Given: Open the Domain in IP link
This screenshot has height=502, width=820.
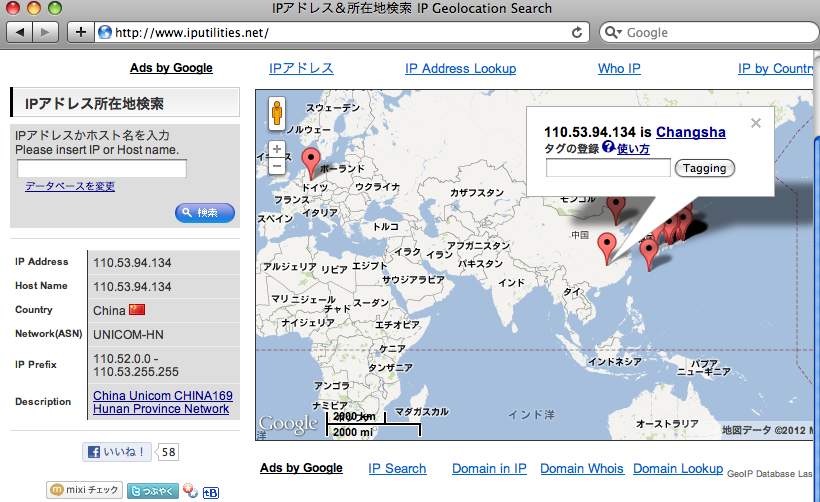Looking at the screenshot, I should (489, 469).
